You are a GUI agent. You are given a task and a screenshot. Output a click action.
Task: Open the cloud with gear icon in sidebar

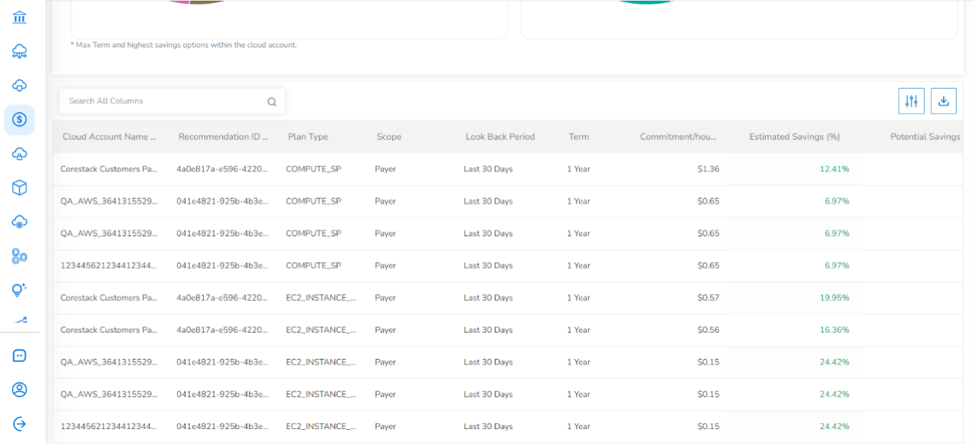(19, 222)
